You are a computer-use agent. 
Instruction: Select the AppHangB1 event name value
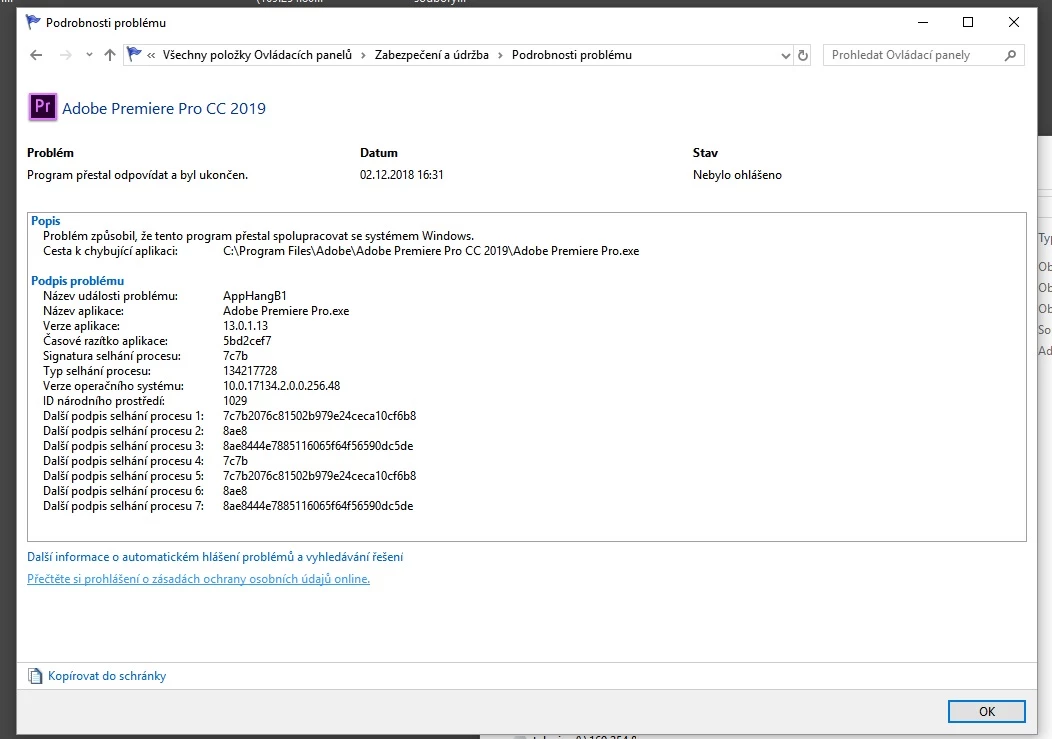tap(255, 296)
